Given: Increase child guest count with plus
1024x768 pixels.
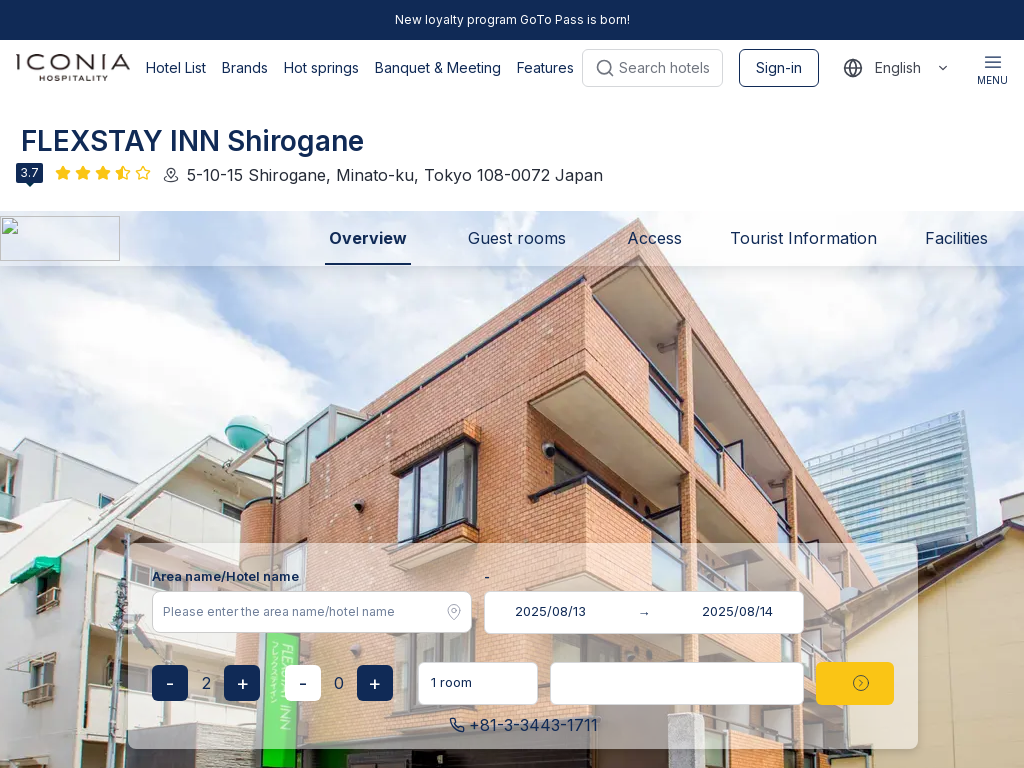Looking at the screenshot, I should tap(375, 683).
